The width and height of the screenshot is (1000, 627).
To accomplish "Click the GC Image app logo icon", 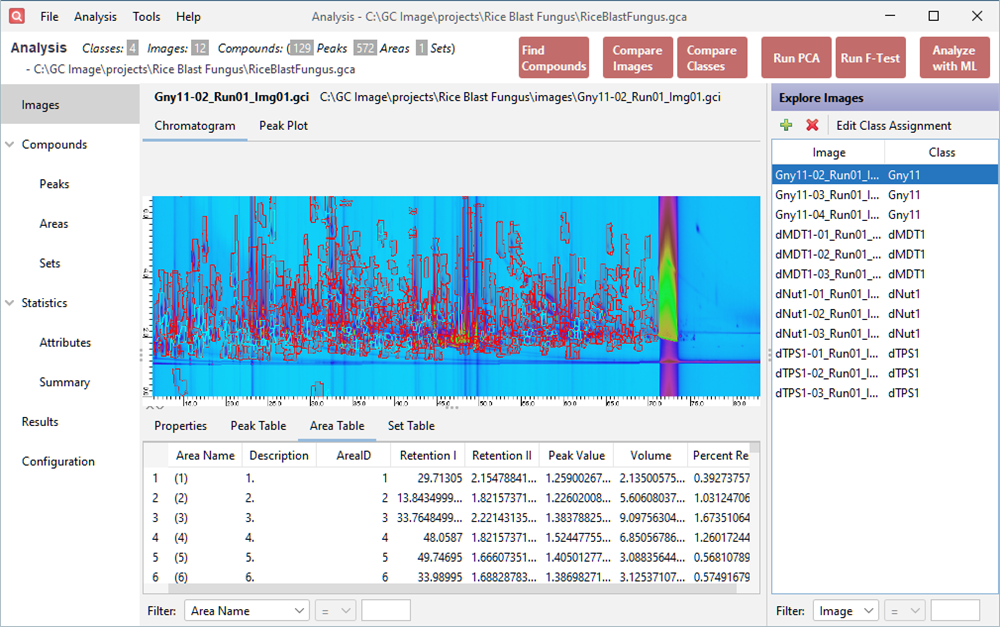I will tap(18, 16).
